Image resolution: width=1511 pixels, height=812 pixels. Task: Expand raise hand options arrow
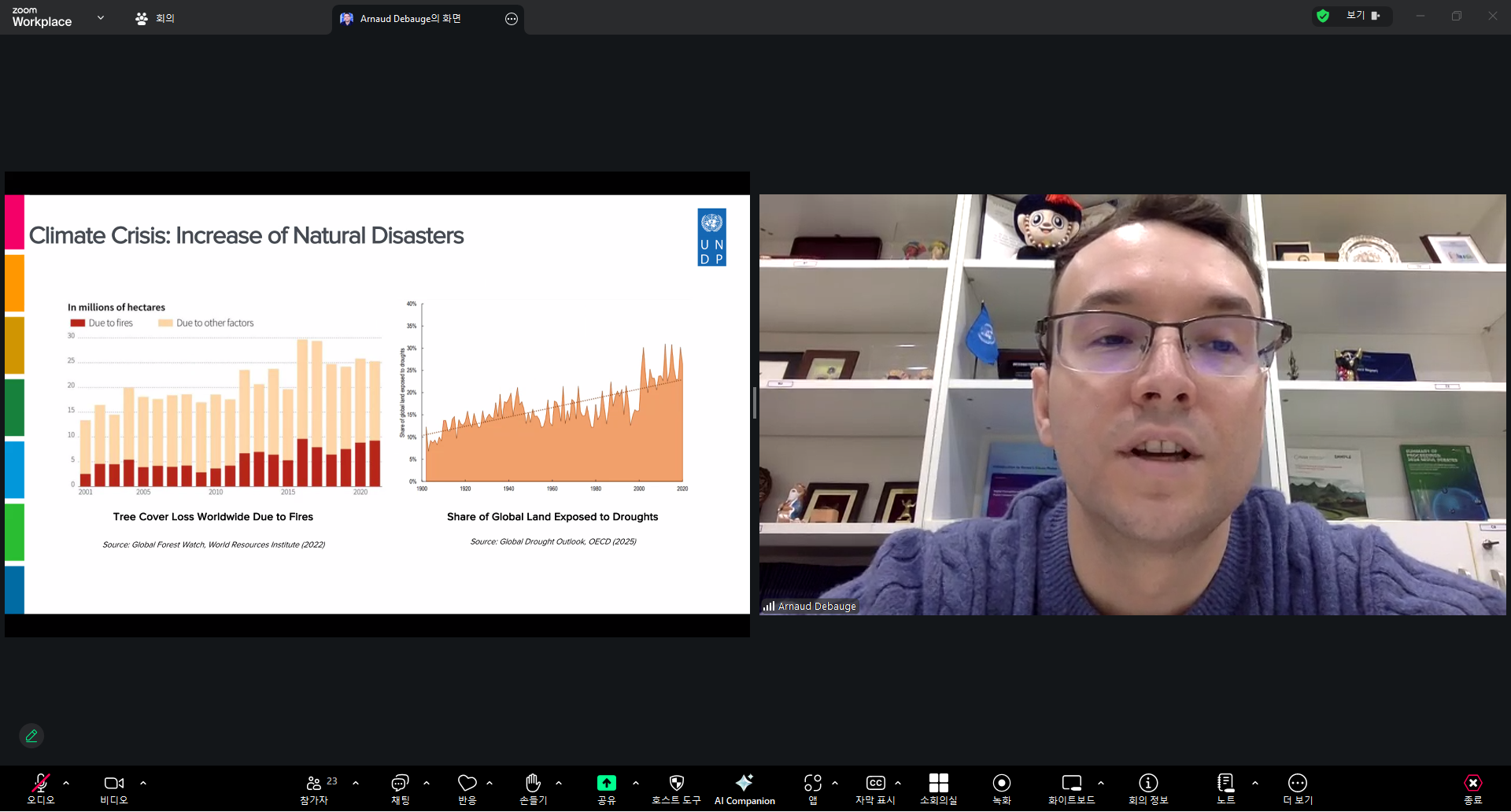tap(559, 784)
